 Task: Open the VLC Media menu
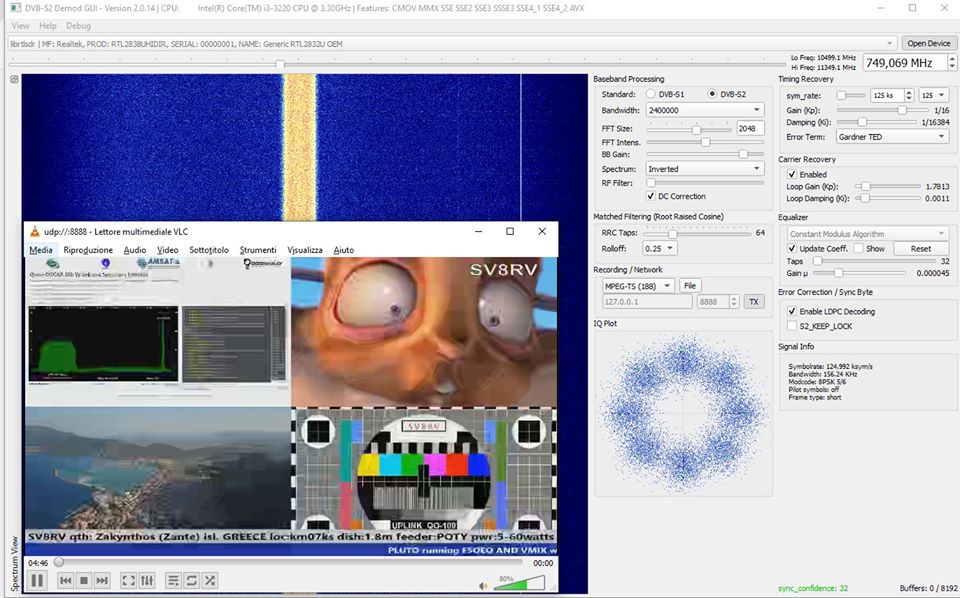click(x=40, y=250)
